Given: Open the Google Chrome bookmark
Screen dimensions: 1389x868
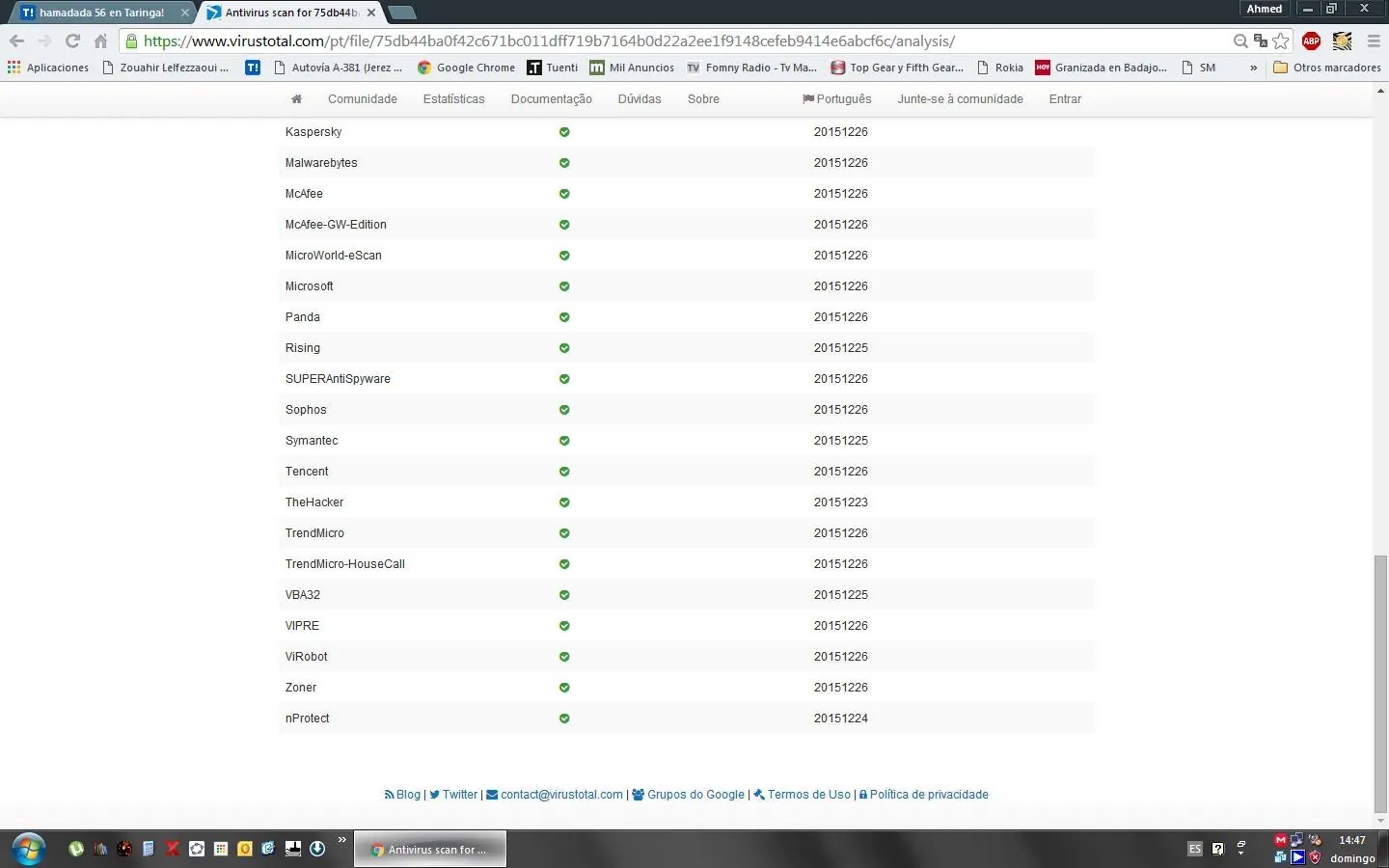Looking at the screenshot, I should [x=467, y=68].
